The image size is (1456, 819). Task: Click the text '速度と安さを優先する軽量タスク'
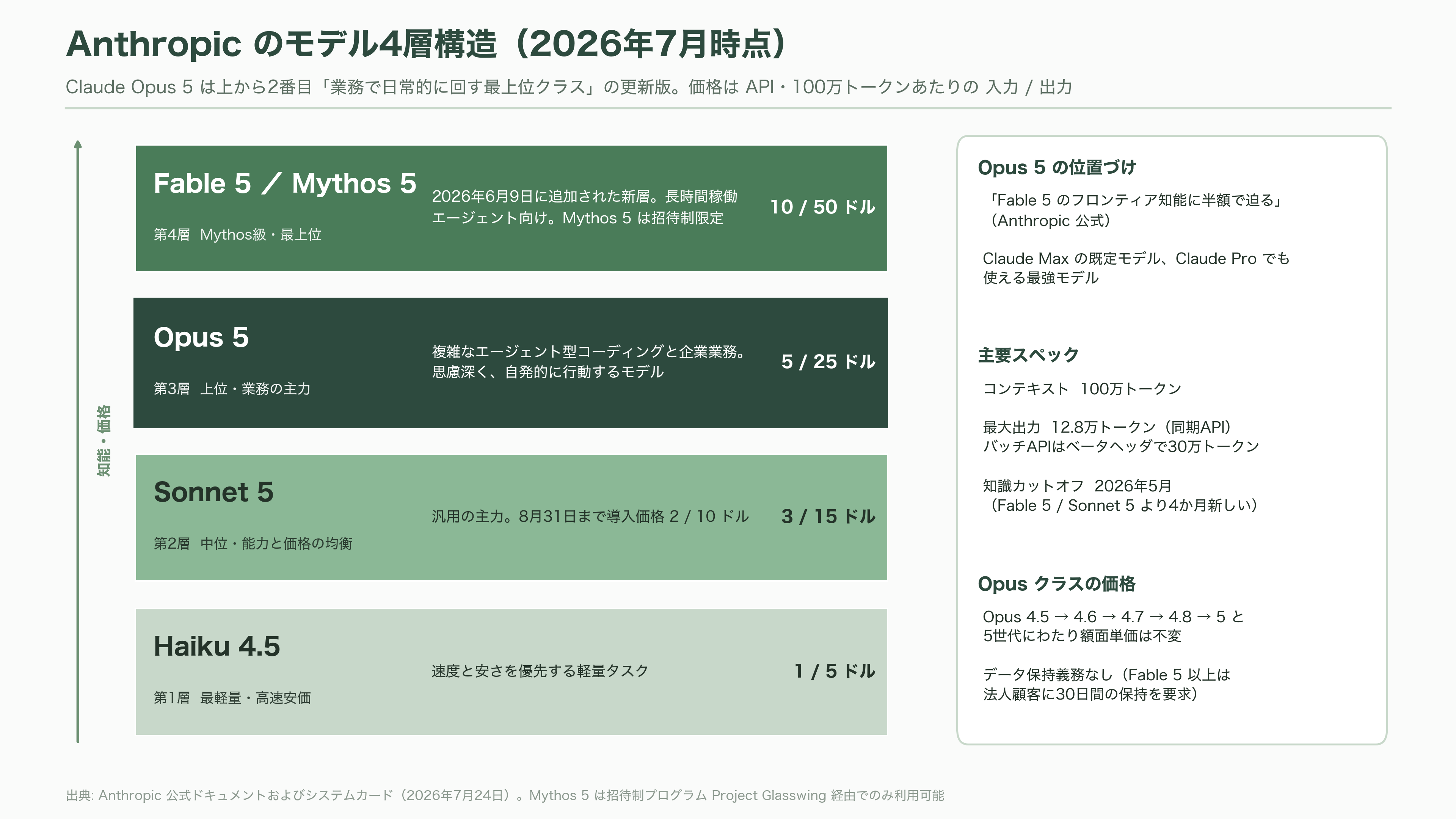pos(540,671)
